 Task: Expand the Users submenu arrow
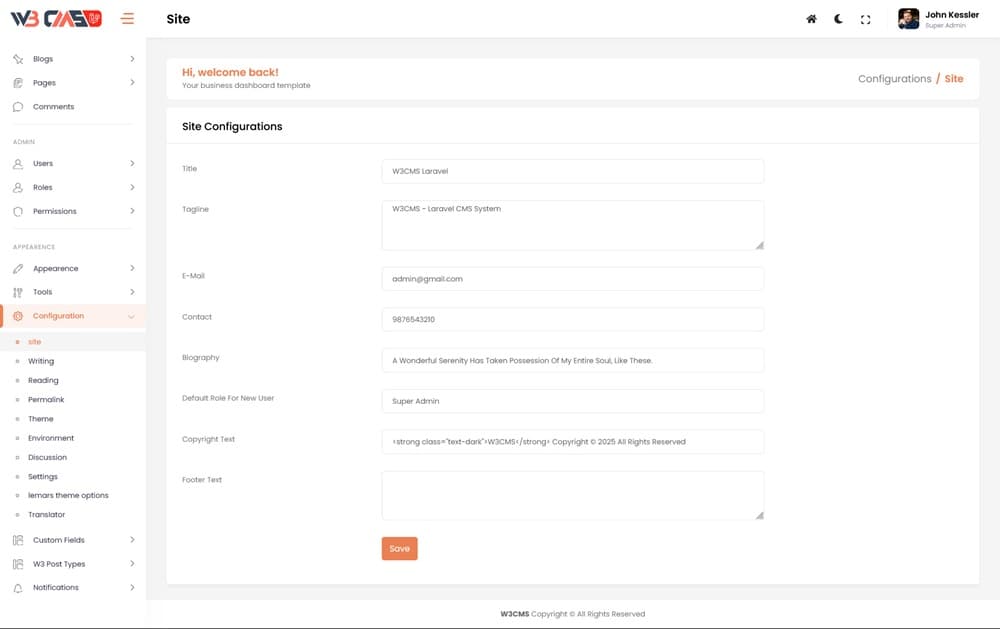click(132, 163)
